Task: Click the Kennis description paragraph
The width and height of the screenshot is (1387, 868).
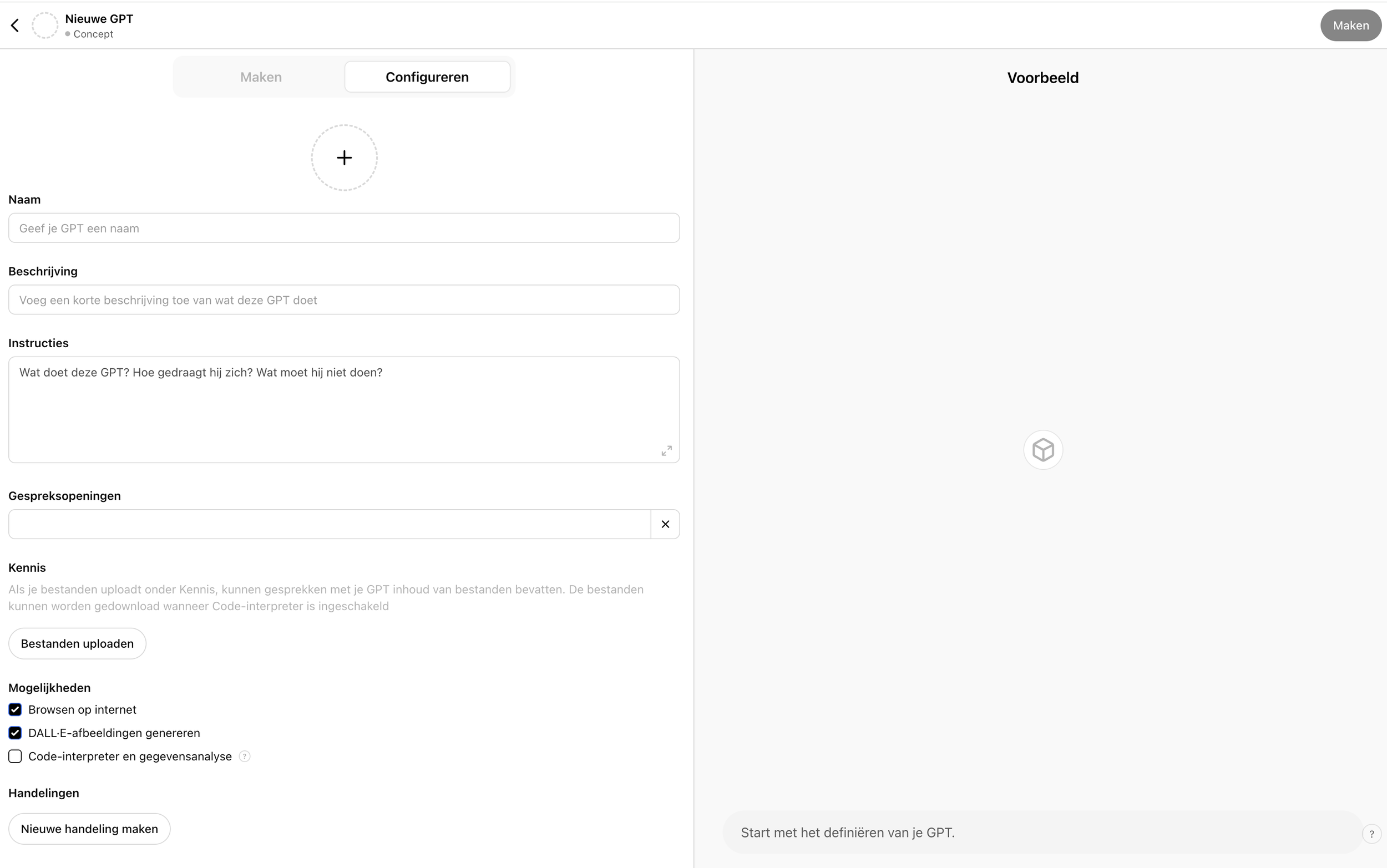Action: 326,597
